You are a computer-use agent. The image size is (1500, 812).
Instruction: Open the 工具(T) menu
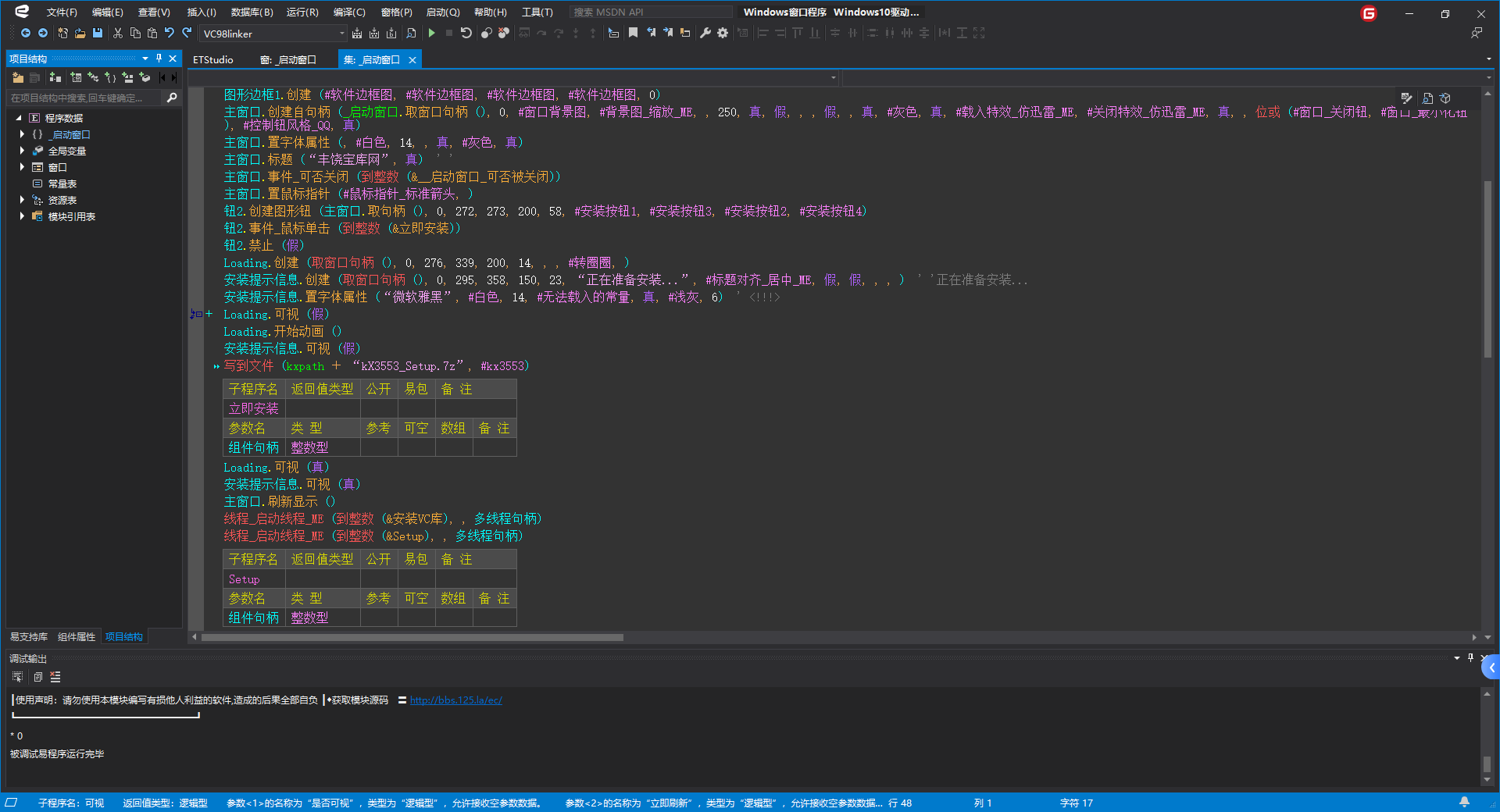537,12
